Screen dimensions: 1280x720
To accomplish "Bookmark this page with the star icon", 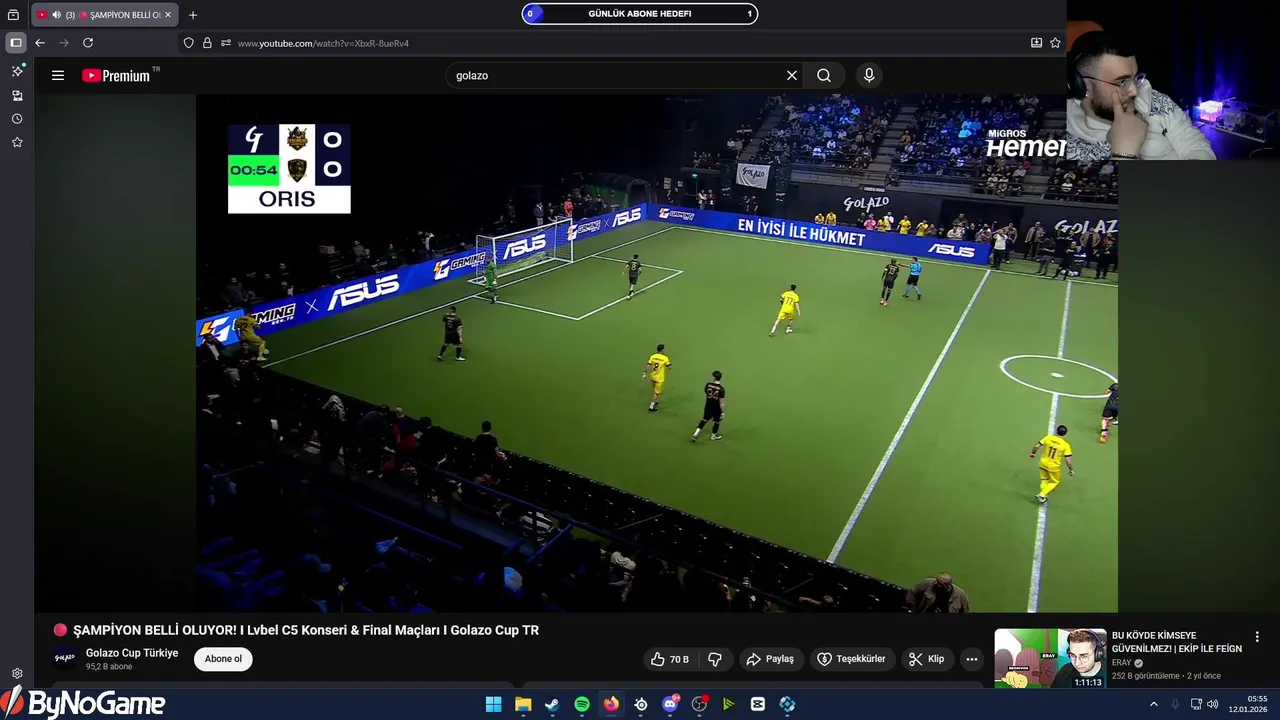I will pos(1055,43).
